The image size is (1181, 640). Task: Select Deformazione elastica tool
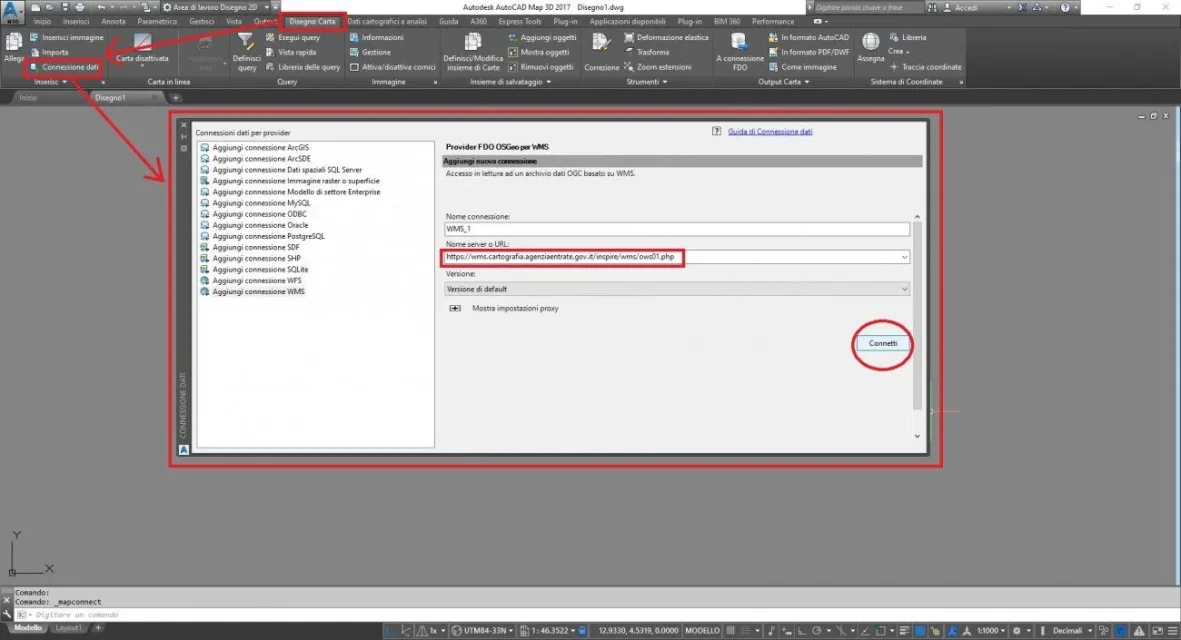666,37
